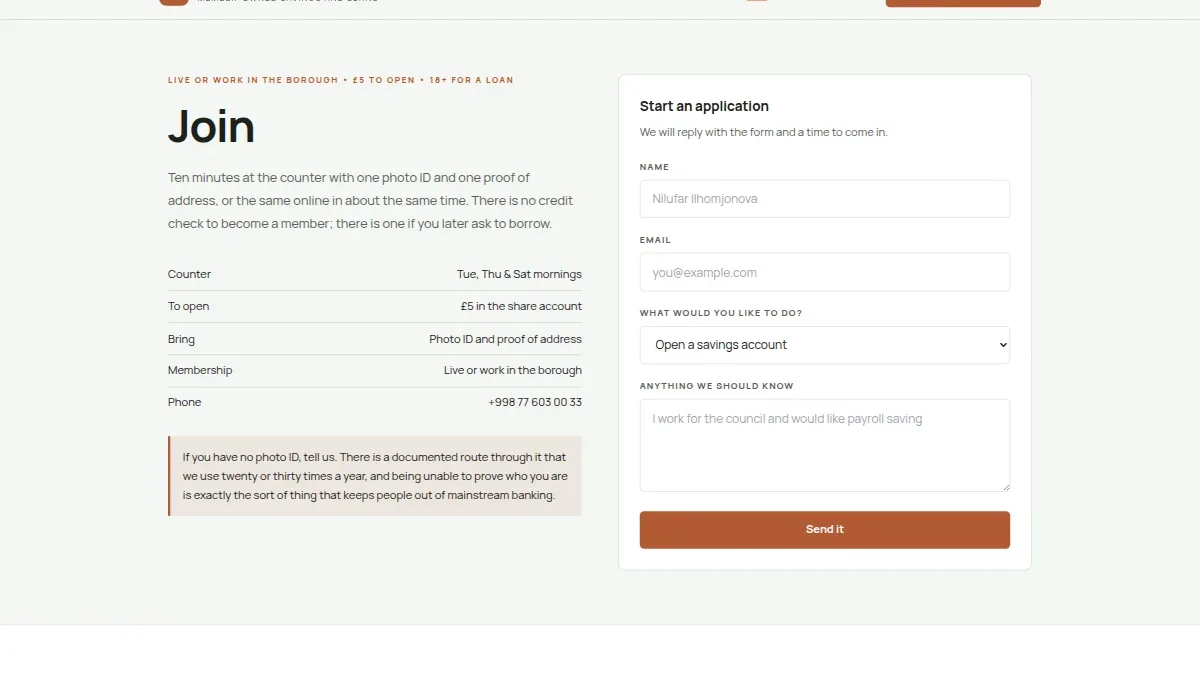This screenshot has width=1200, height=675.
Task: Select the Membership eligibility row
Action: pos(375,370)
